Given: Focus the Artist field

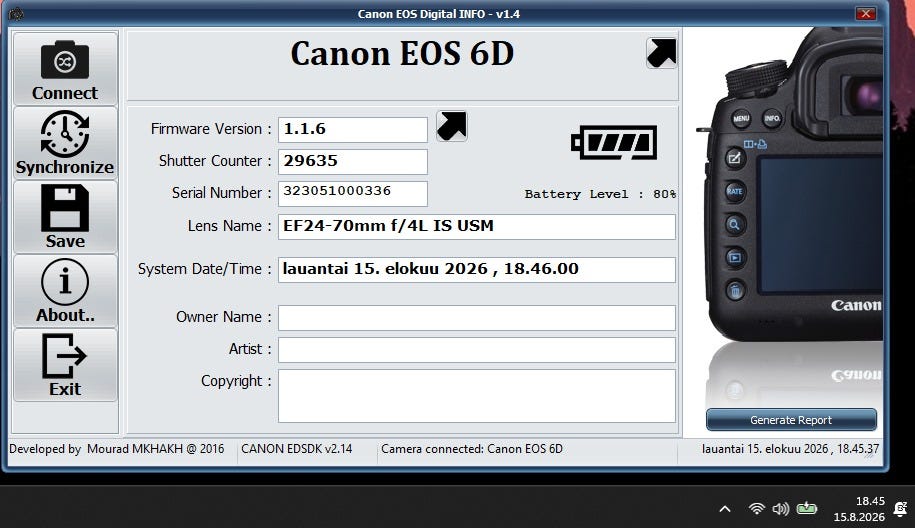Looking at the screenshot, I should pyautogui.click(x=477, y=349).
